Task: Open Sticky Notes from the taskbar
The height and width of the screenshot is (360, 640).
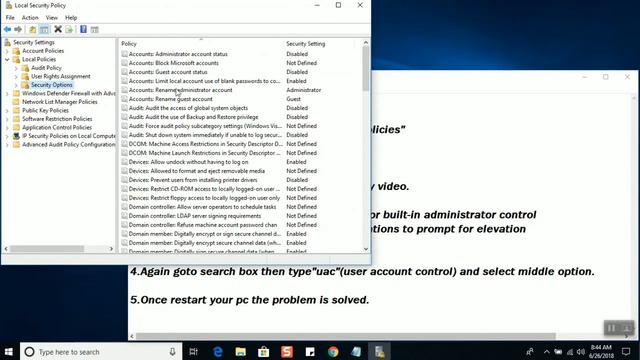Action: tap(310, 351)
